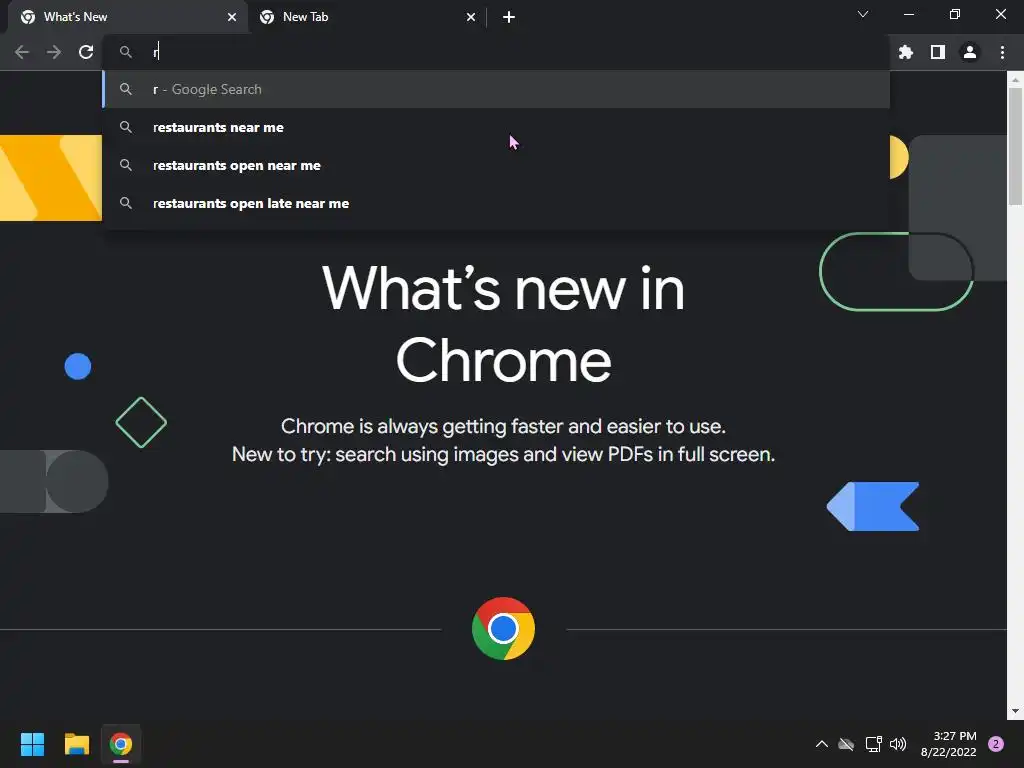Switch to the New Tab tab
Viewport: 1024px width, 768px height.
[x=367, y=17]
